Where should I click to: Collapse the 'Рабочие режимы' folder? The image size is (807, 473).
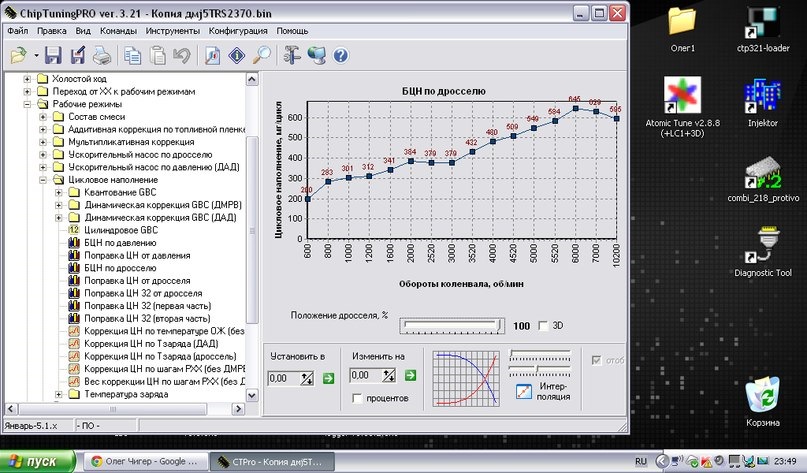pos(27,104)
